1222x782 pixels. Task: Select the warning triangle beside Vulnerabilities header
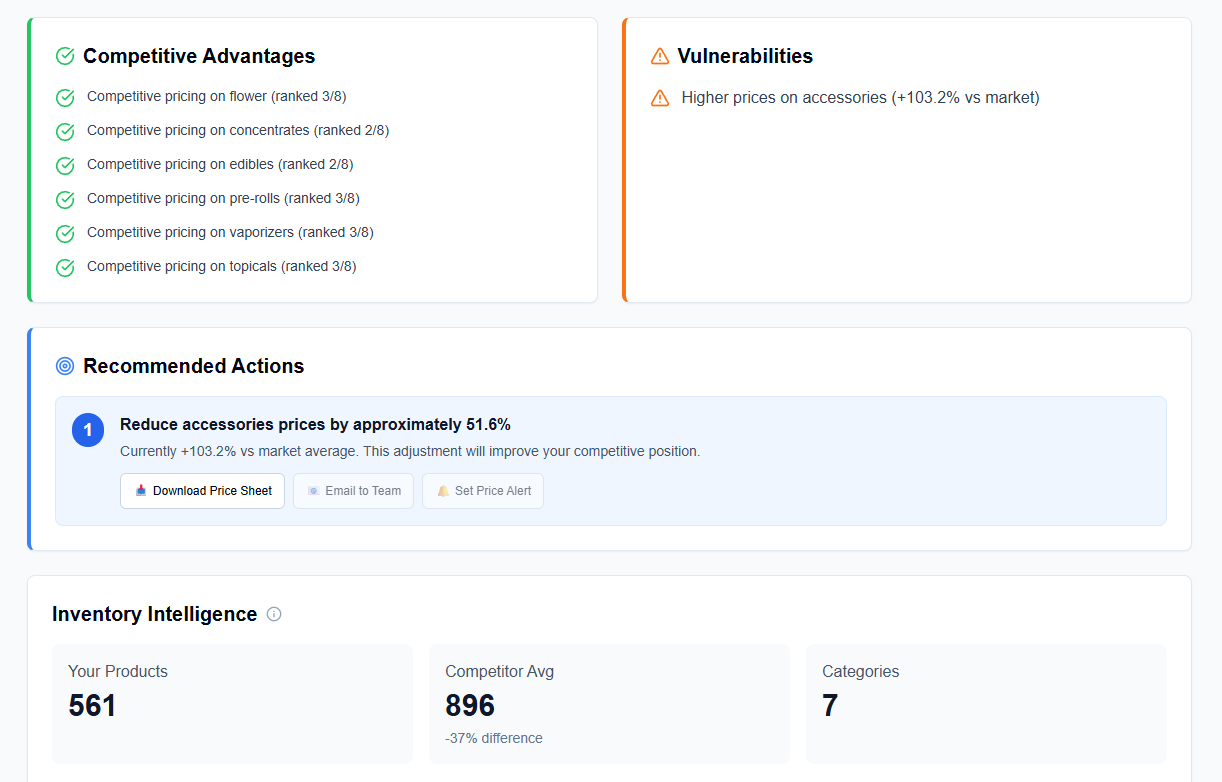(x=660, y=56)
